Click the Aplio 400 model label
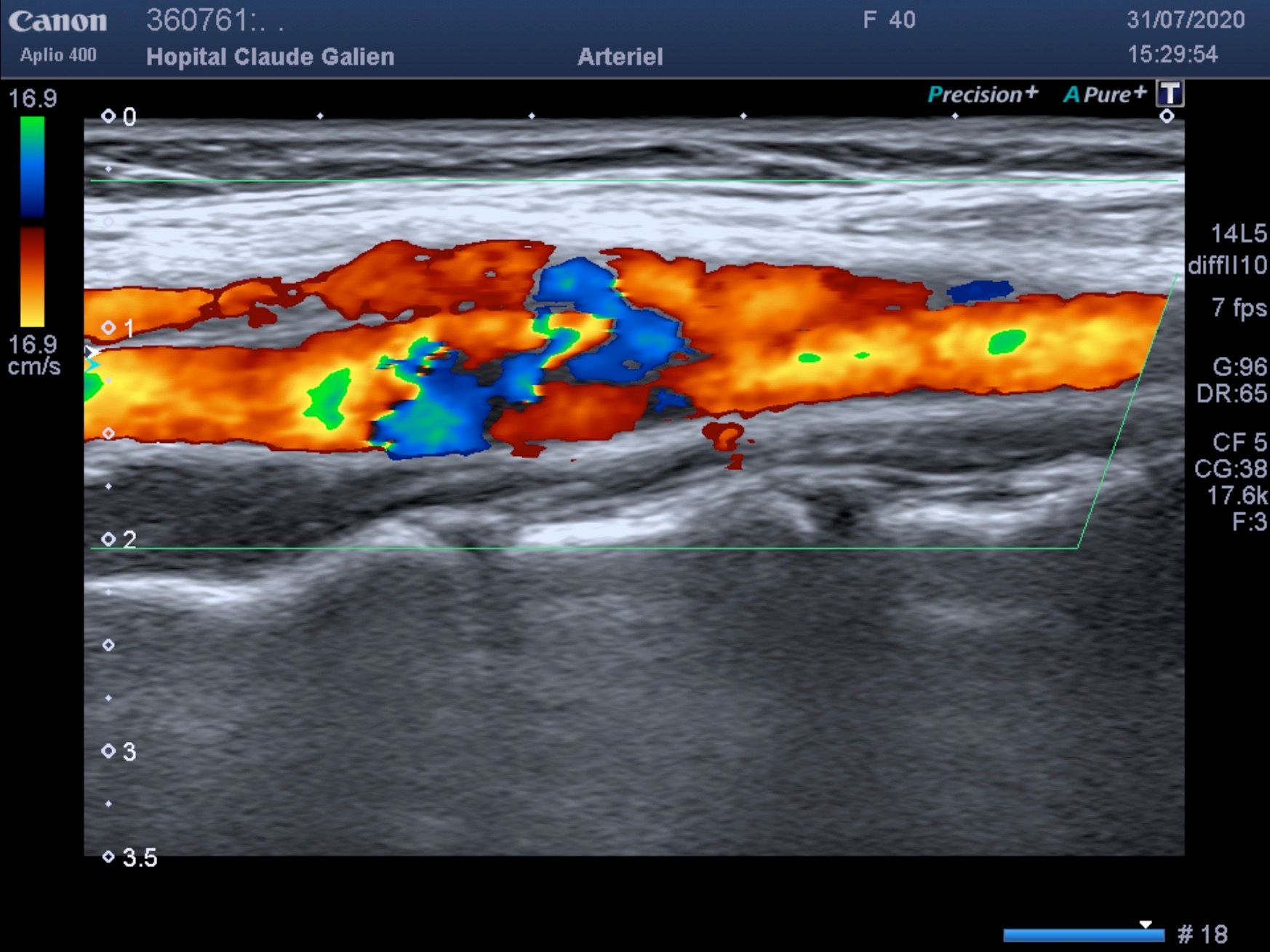1270x952 pixels. (58, 55)
